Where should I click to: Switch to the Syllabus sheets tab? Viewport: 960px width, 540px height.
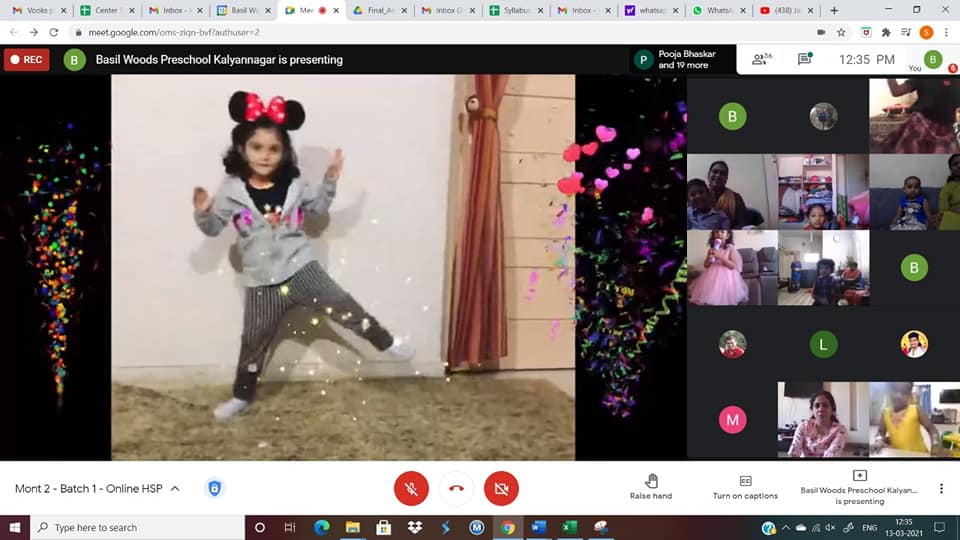[516, 10]
